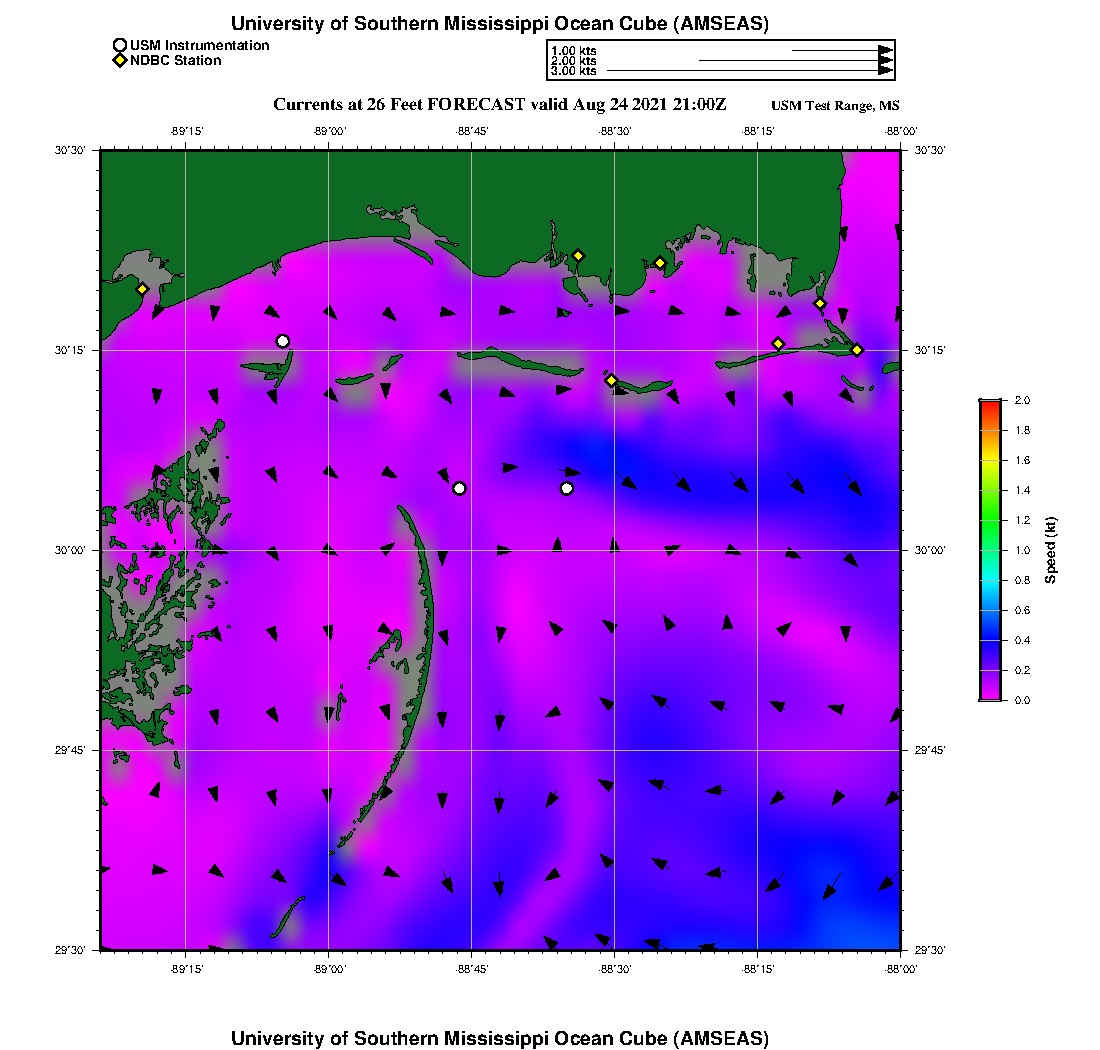The image size is (1100, 1050).
Task: Select the NDBC diamond on the island near -88°30'
Action: 611,380
